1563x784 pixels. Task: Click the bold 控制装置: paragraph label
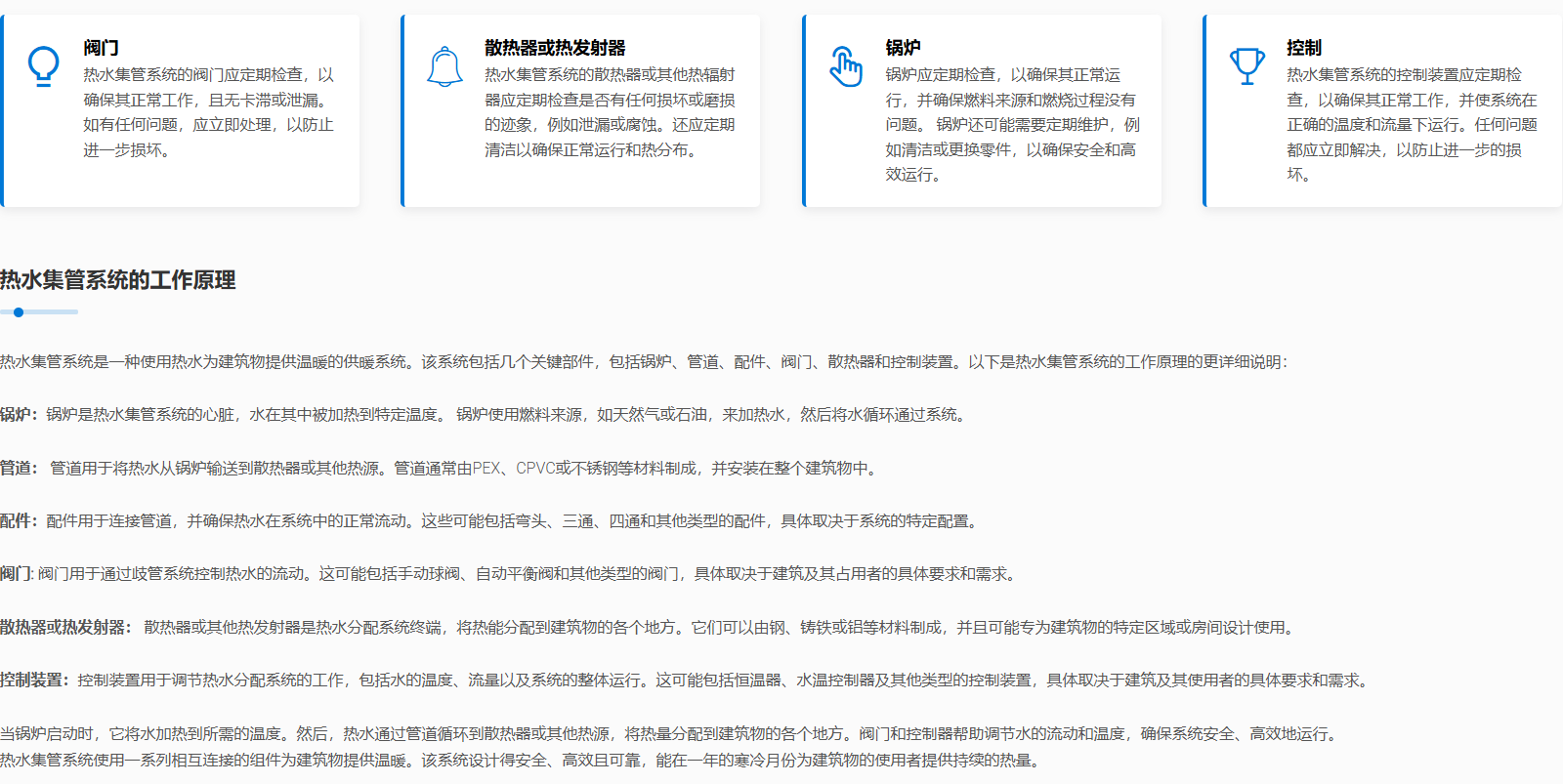[34, 681]
